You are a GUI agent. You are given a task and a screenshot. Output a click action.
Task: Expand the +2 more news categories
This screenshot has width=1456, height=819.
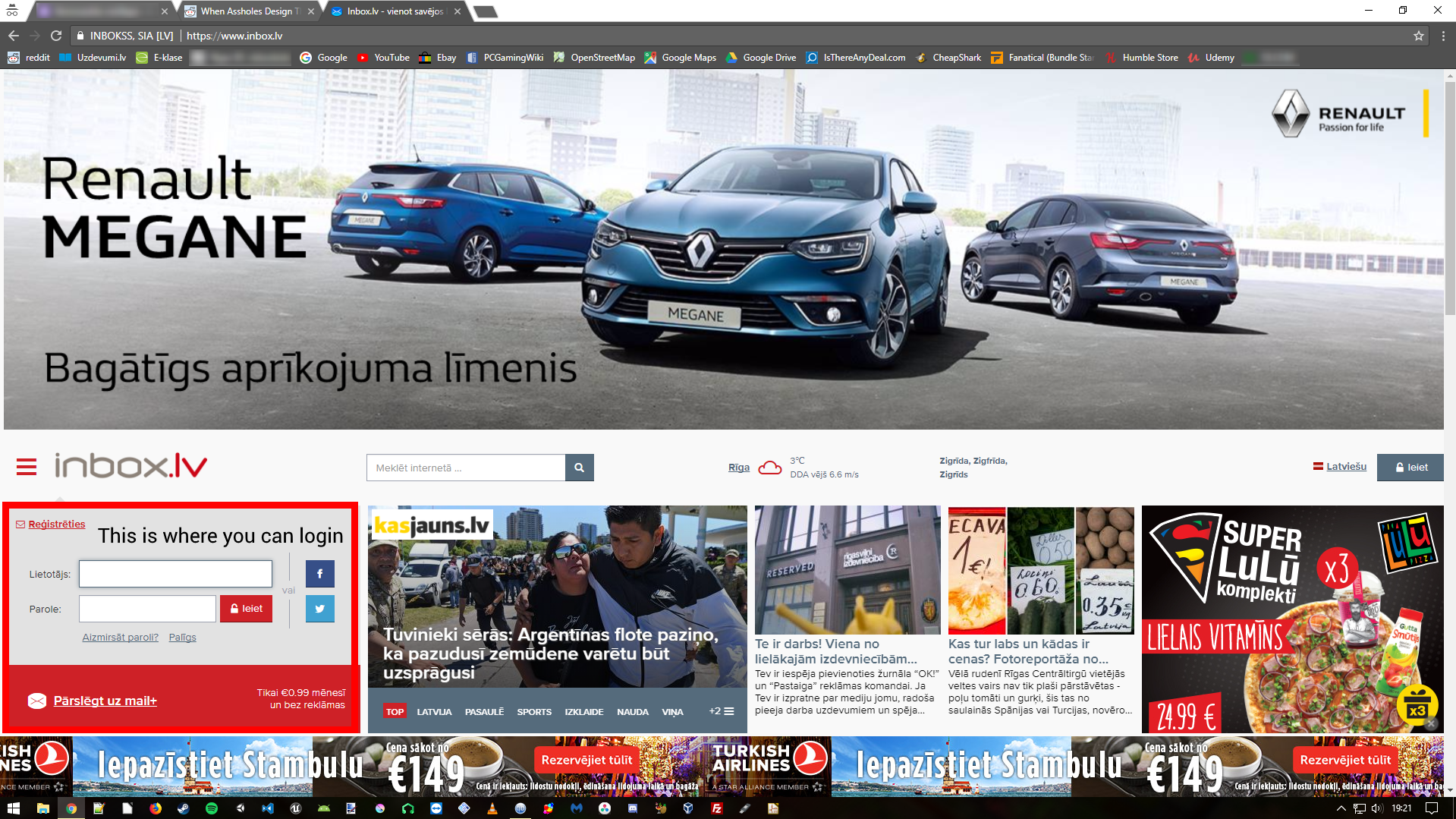[722, 711]
